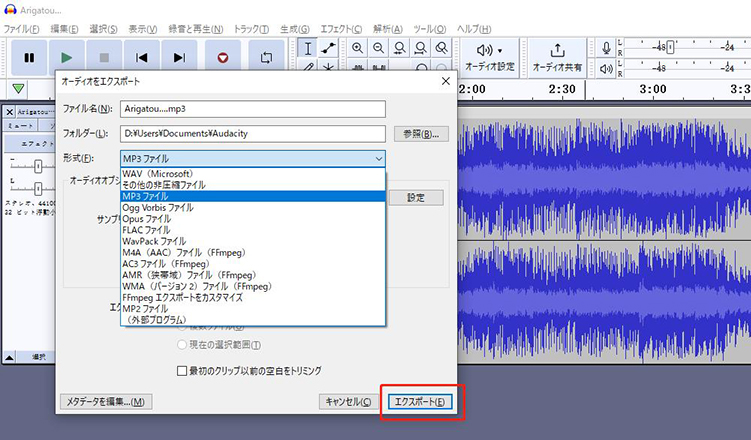Viewport: 751px width, 440px height.
Task: Open the Arigatou track name menu
Action: [x=35, y=112]
